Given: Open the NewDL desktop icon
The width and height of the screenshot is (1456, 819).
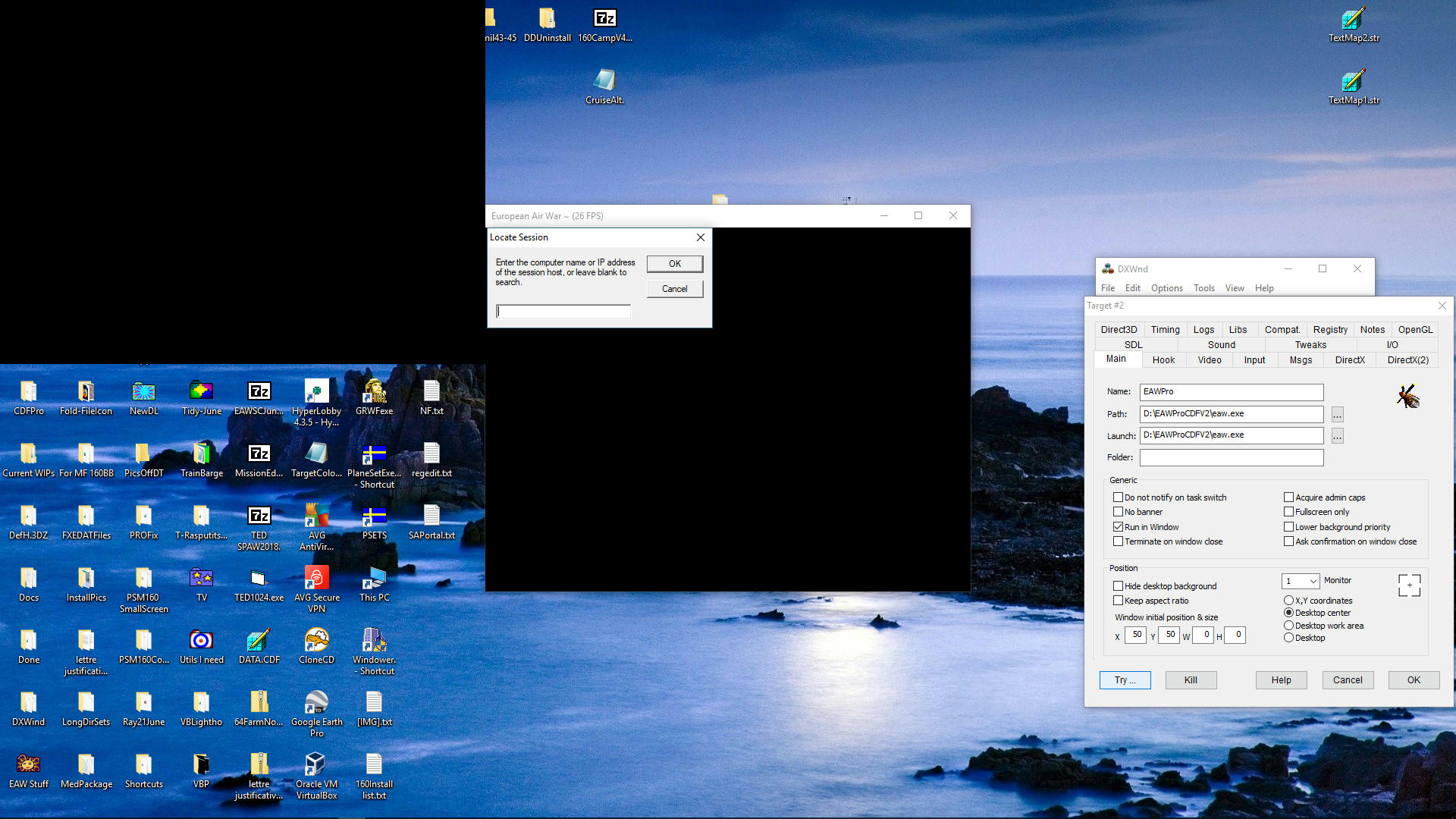Looking at the screenshot, I should click(x=143, y=397).
